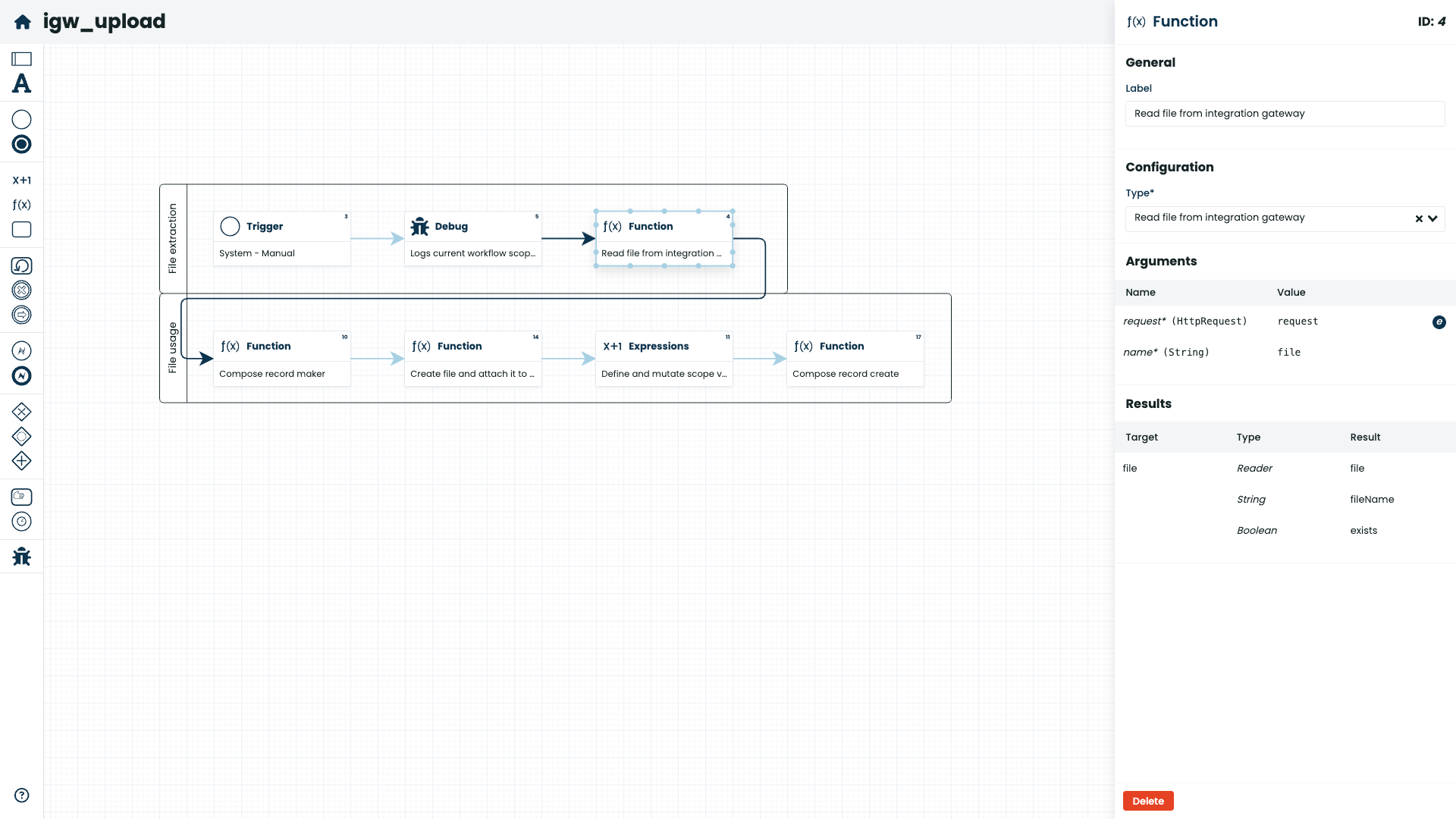
Task: Open the Type combo box 'Read file from integration gateway'
Action: [1285, 218]
